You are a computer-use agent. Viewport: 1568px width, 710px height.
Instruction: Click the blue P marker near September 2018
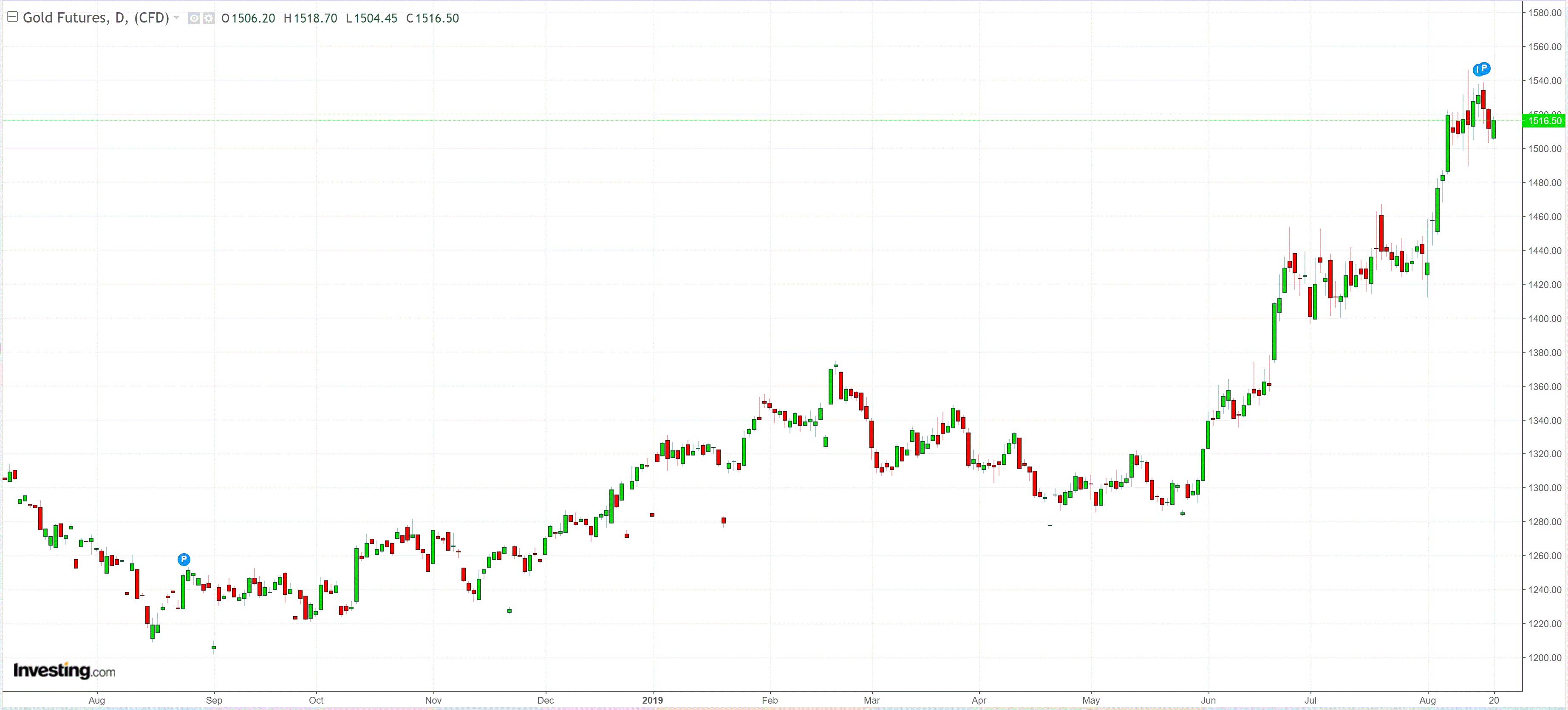point(183,559)
